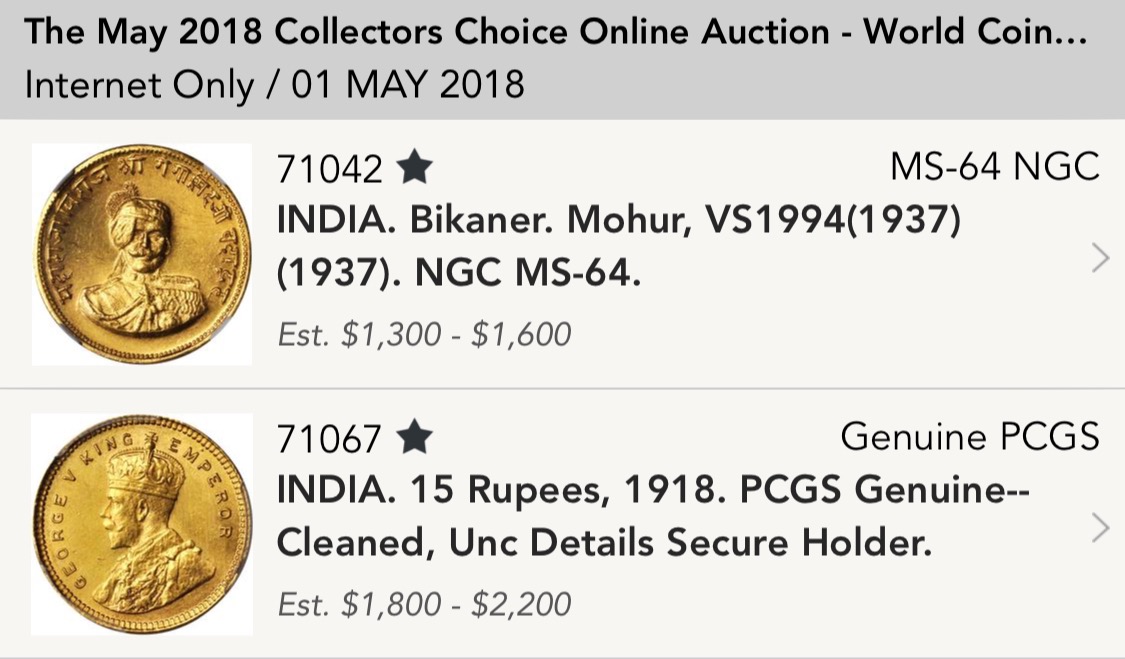This screenshot has height=659, width=1125.
Task: Toggle the star beside lot 71067
Action: [x=414, y=437]
